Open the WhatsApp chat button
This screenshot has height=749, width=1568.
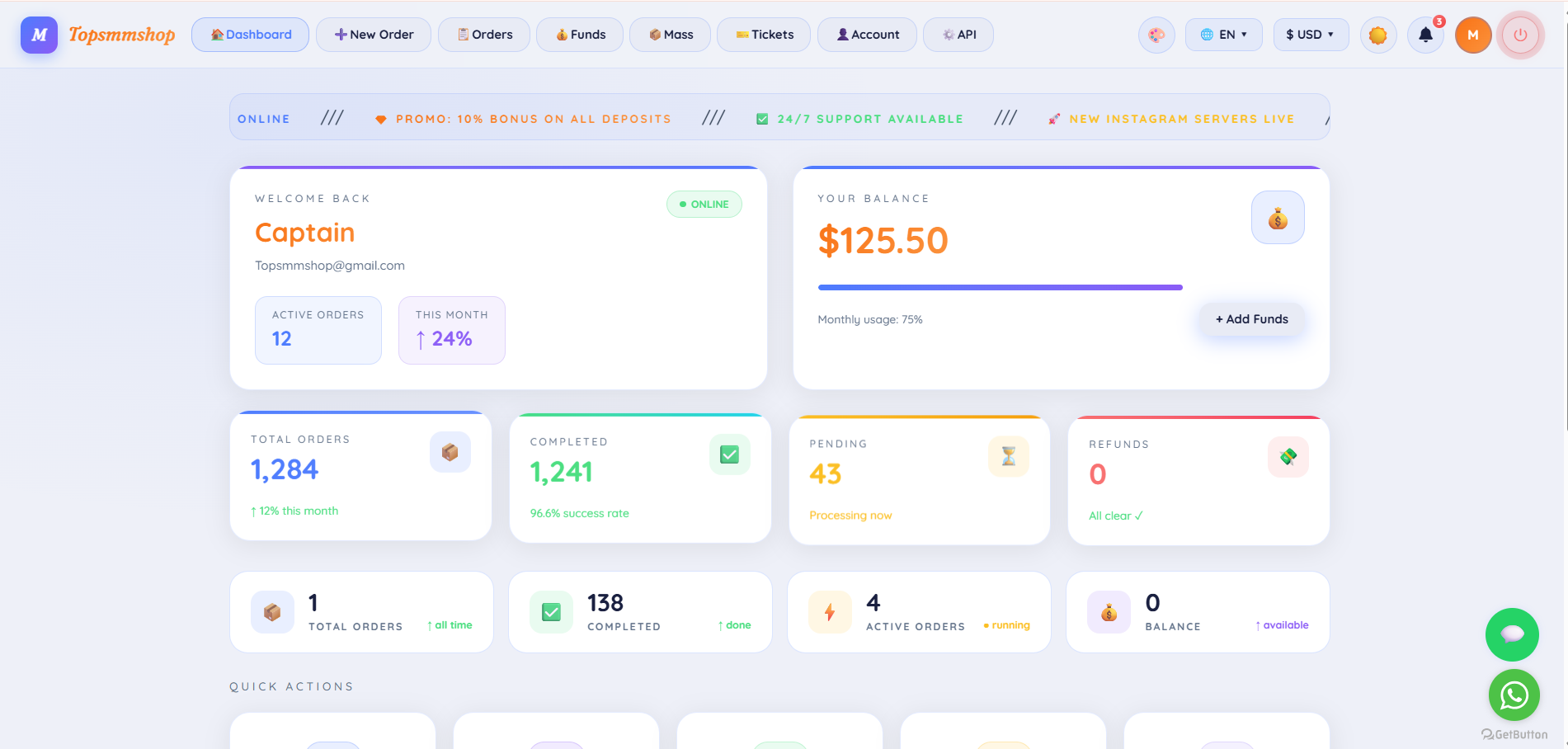coord(1514,695)
